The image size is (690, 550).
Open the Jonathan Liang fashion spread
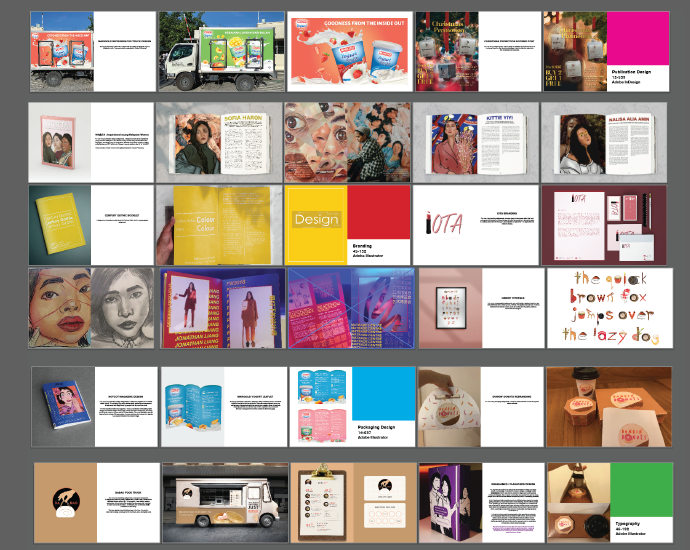tap(220, 306)
